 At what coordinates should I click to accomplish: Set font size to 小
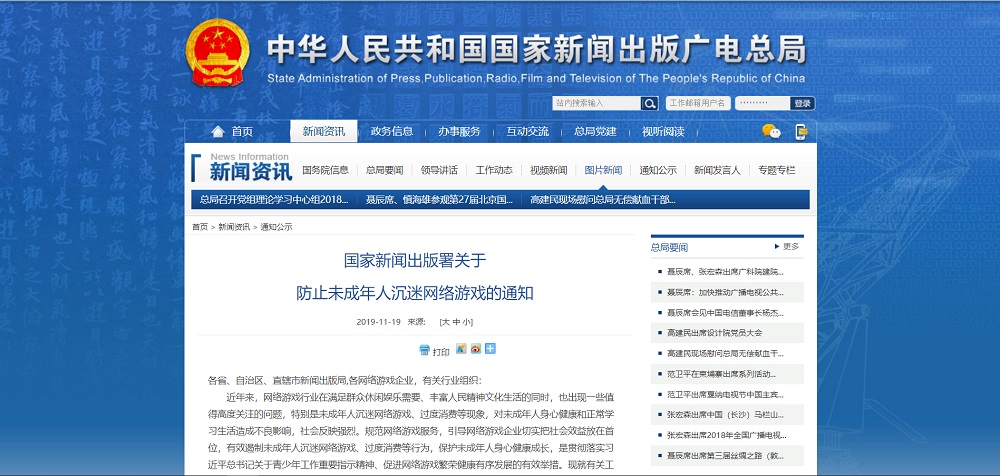coord(467,322)
